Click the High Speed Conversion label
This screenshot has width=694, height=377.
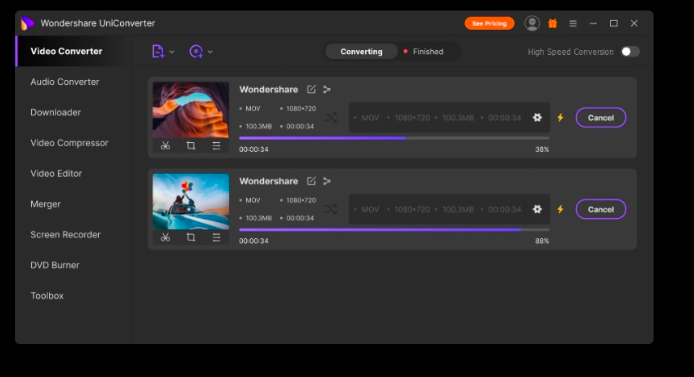tap(571, 52)
